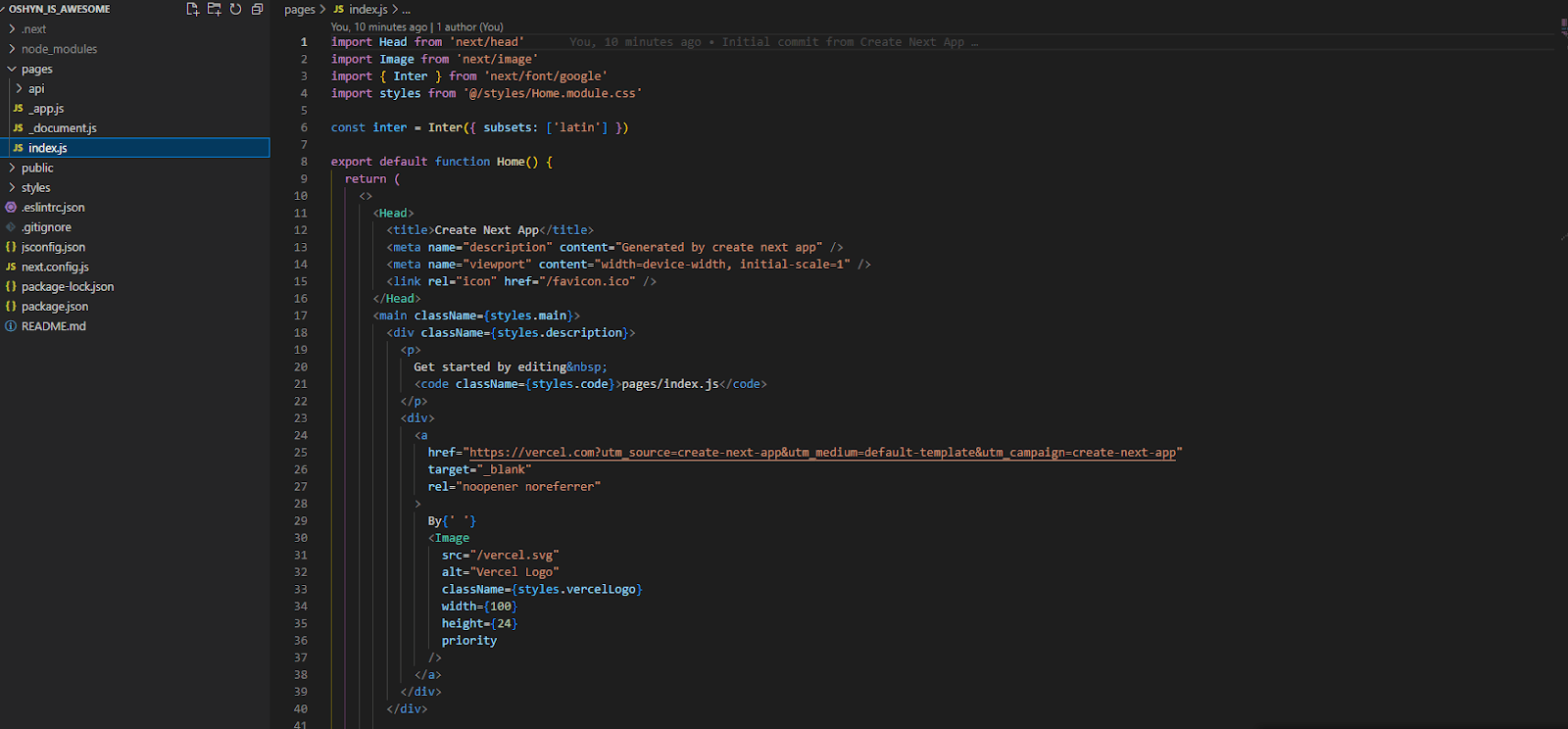Click the 'latin' subset string
Image resolution: width=1568 pixels, height=729 pixels.
pyautogui.click(x=577, y=127)
